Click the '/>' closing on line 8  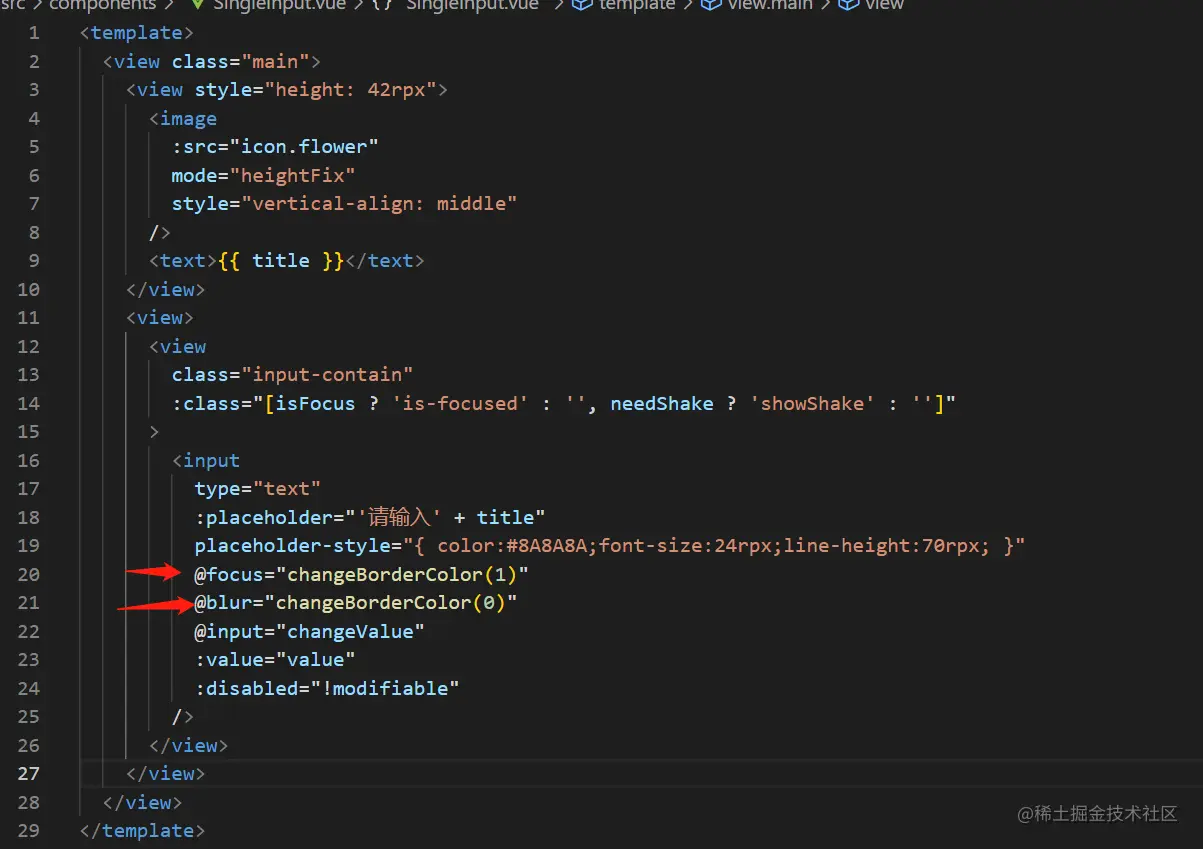point(160,233)
